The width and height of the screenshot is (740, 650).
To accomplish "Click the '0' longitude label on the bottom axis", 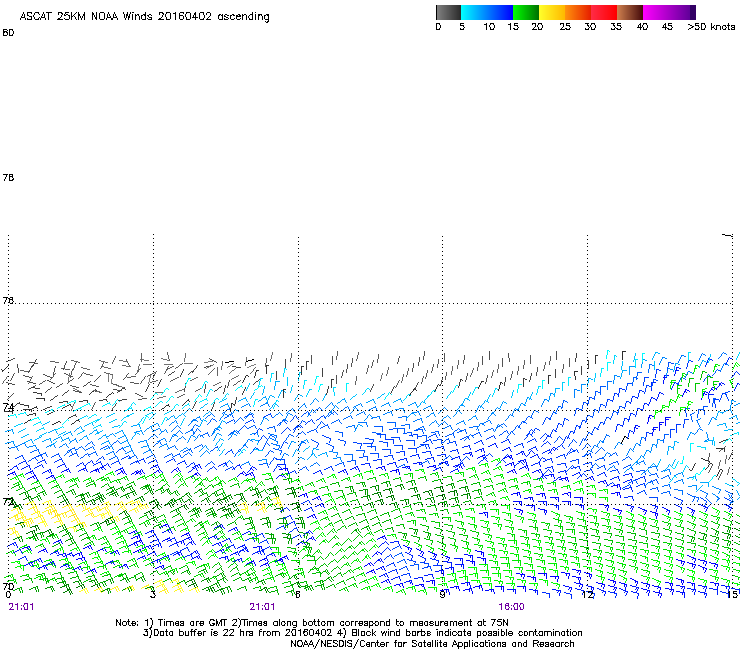I will tap(8, 595).
